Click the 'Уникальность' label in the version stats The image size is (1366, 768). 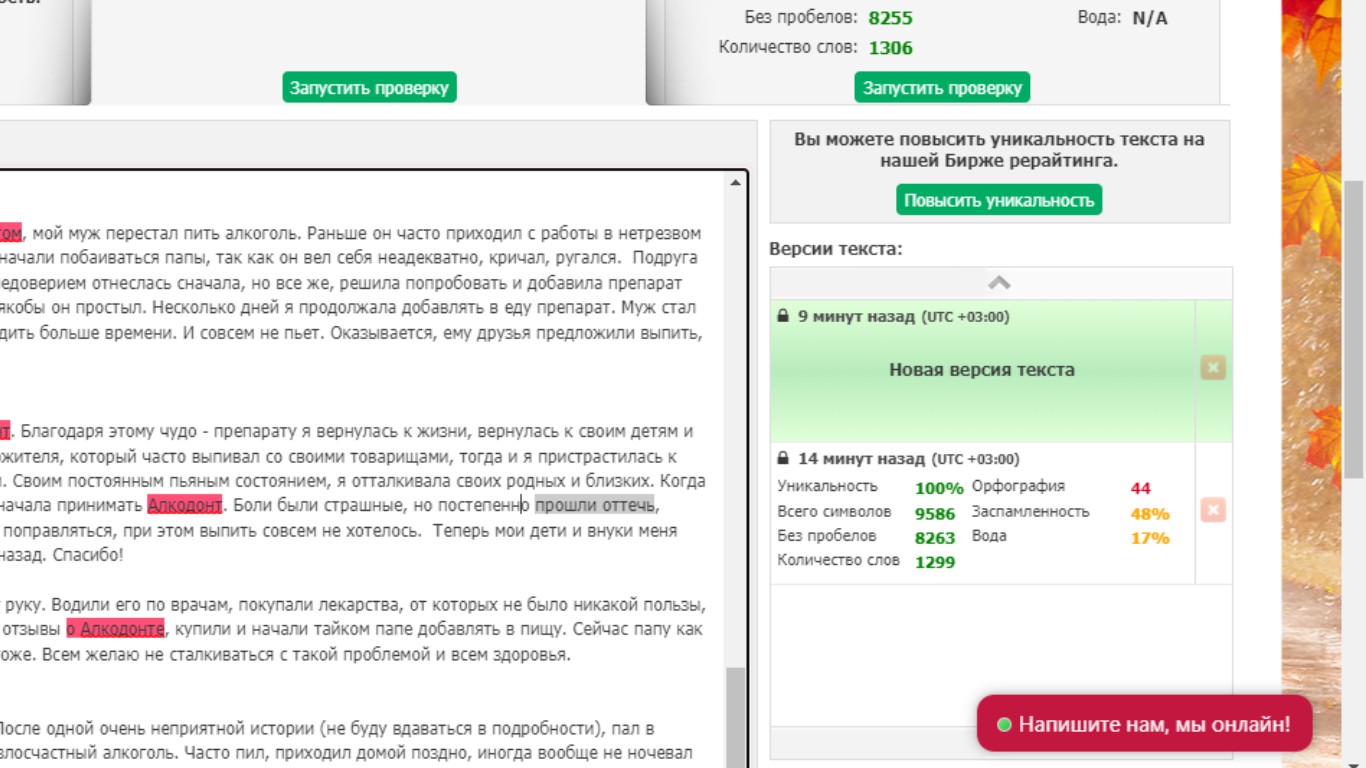click(x=827, y=486)
